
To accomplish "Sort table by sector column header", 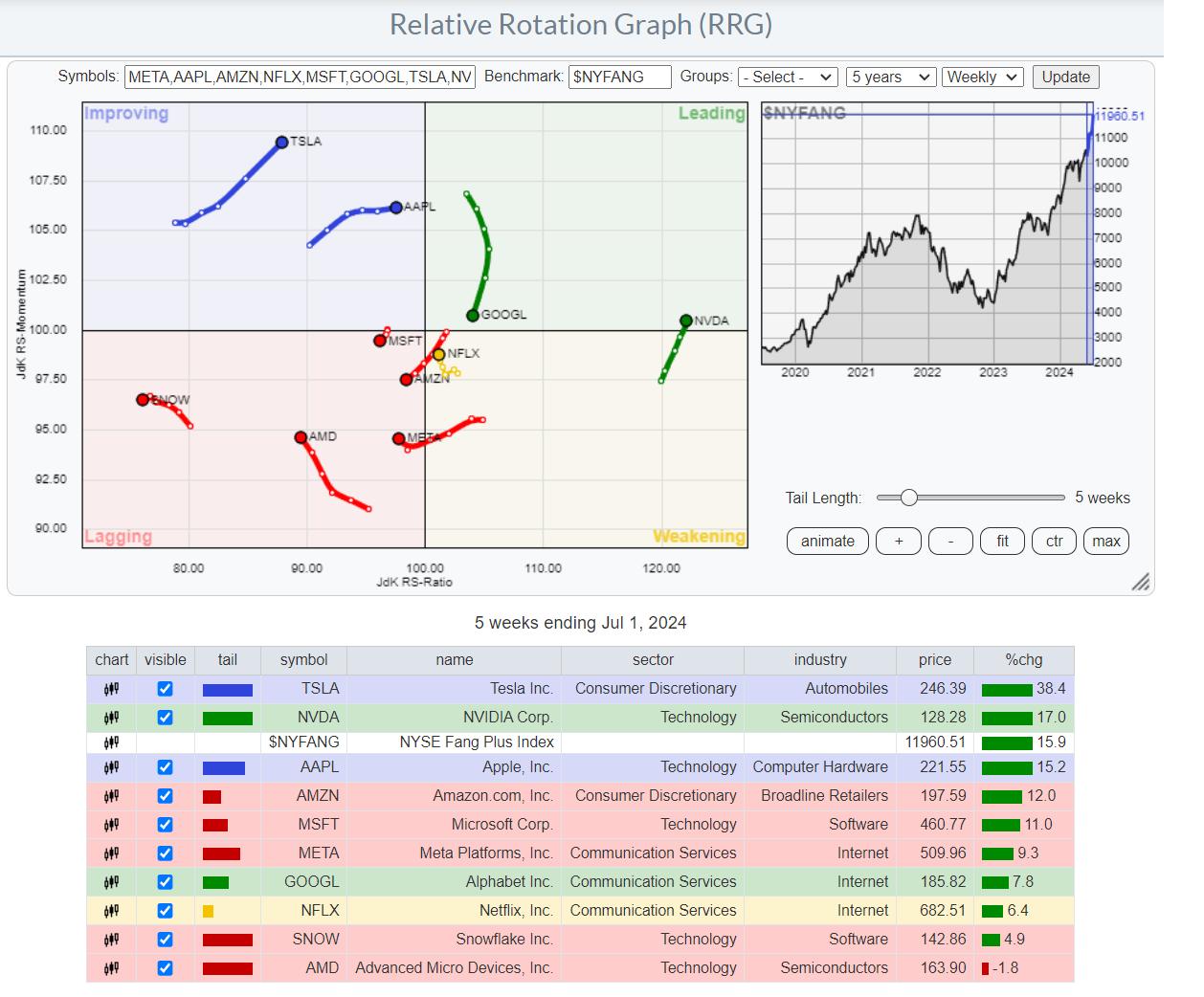I will point(653,660).
